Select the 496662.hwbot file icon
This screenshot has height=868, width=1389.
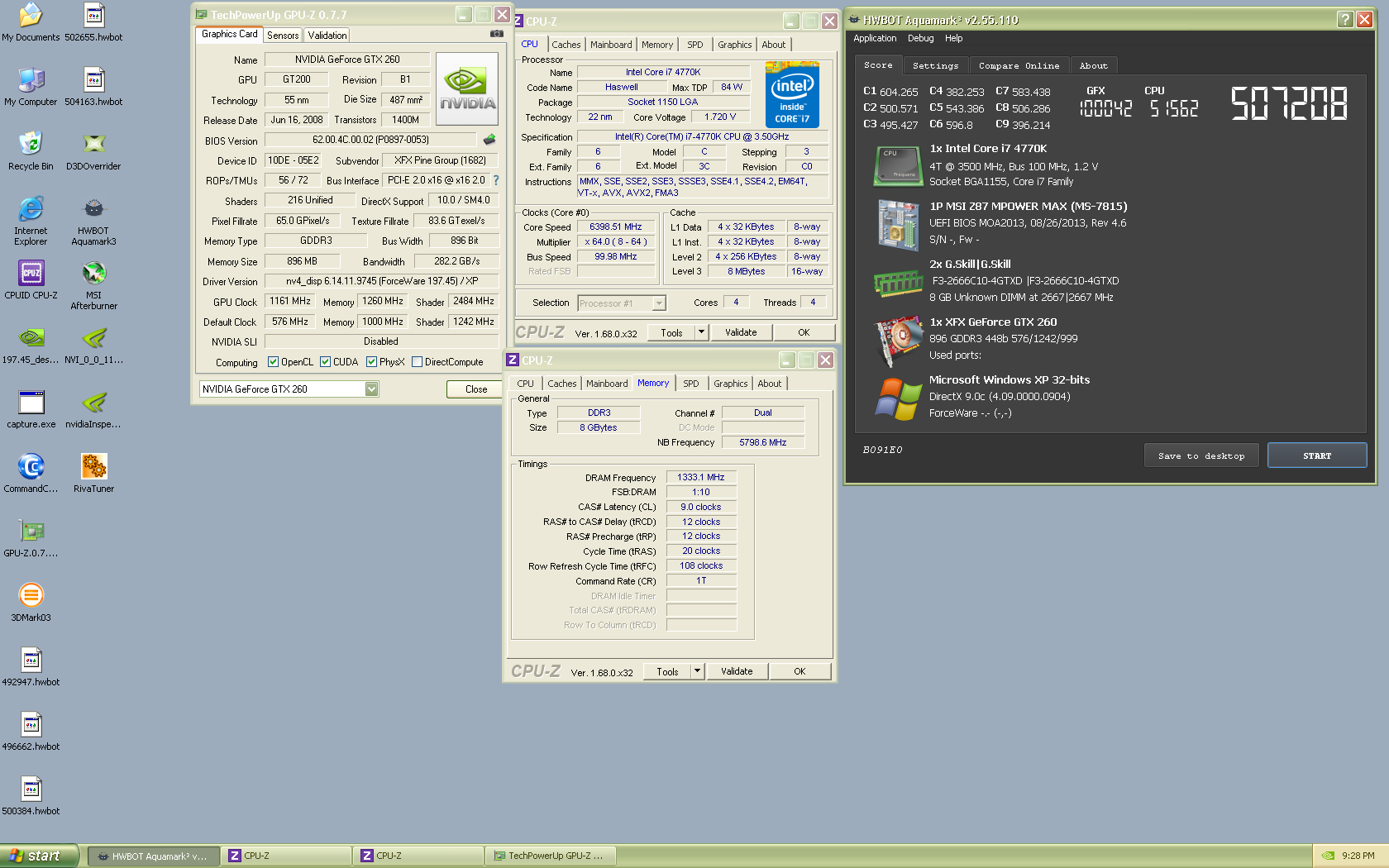click(31, 732)
